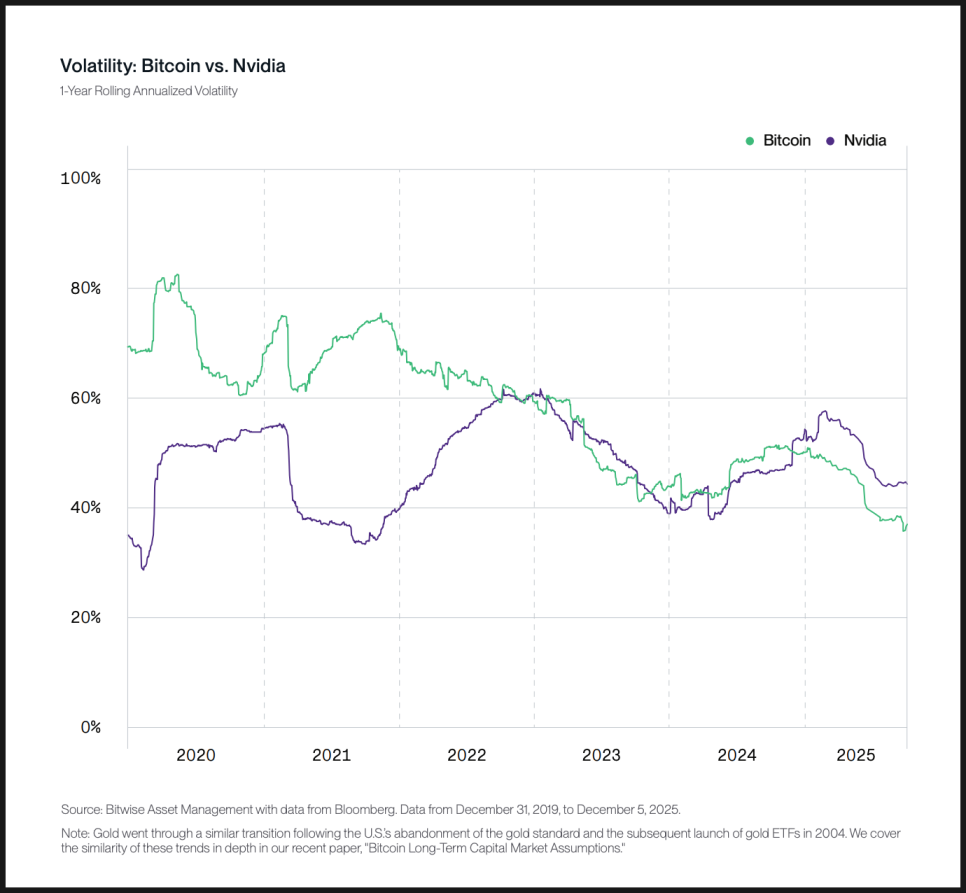Click the gold ETF note paragraph
The image size is (966, 893).
(480, 840)
